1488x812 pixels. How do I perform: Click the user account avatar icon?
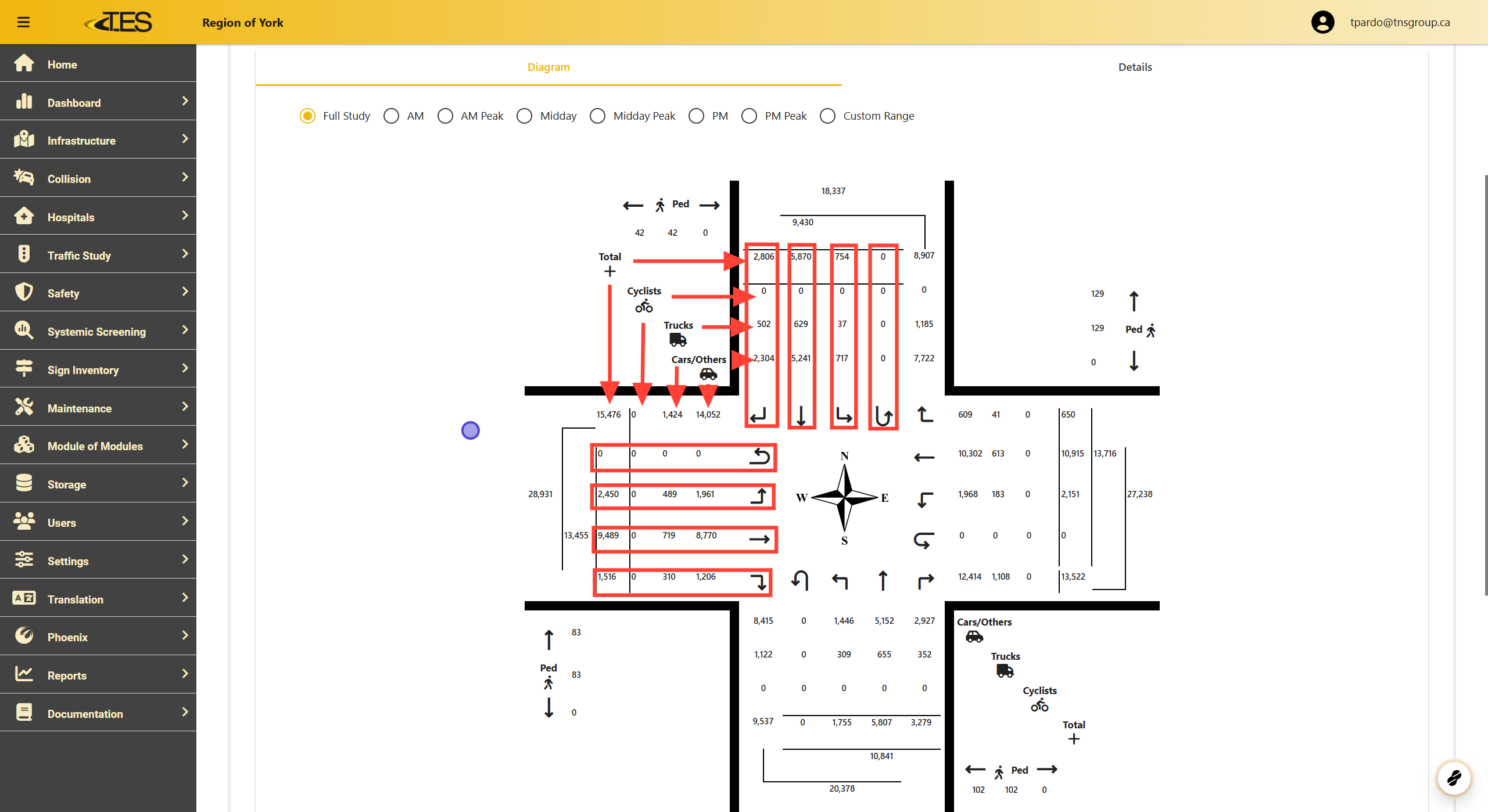(1322, 22)
